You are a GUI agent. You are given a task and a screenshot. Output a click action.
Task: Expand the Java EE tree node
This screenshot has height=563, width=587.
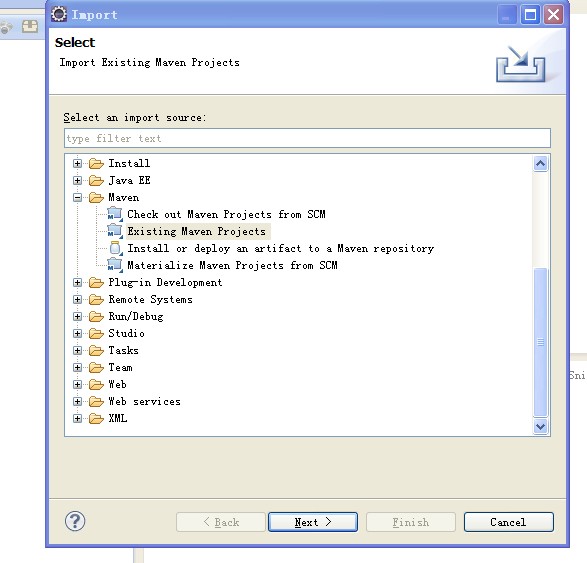point(77,180)
